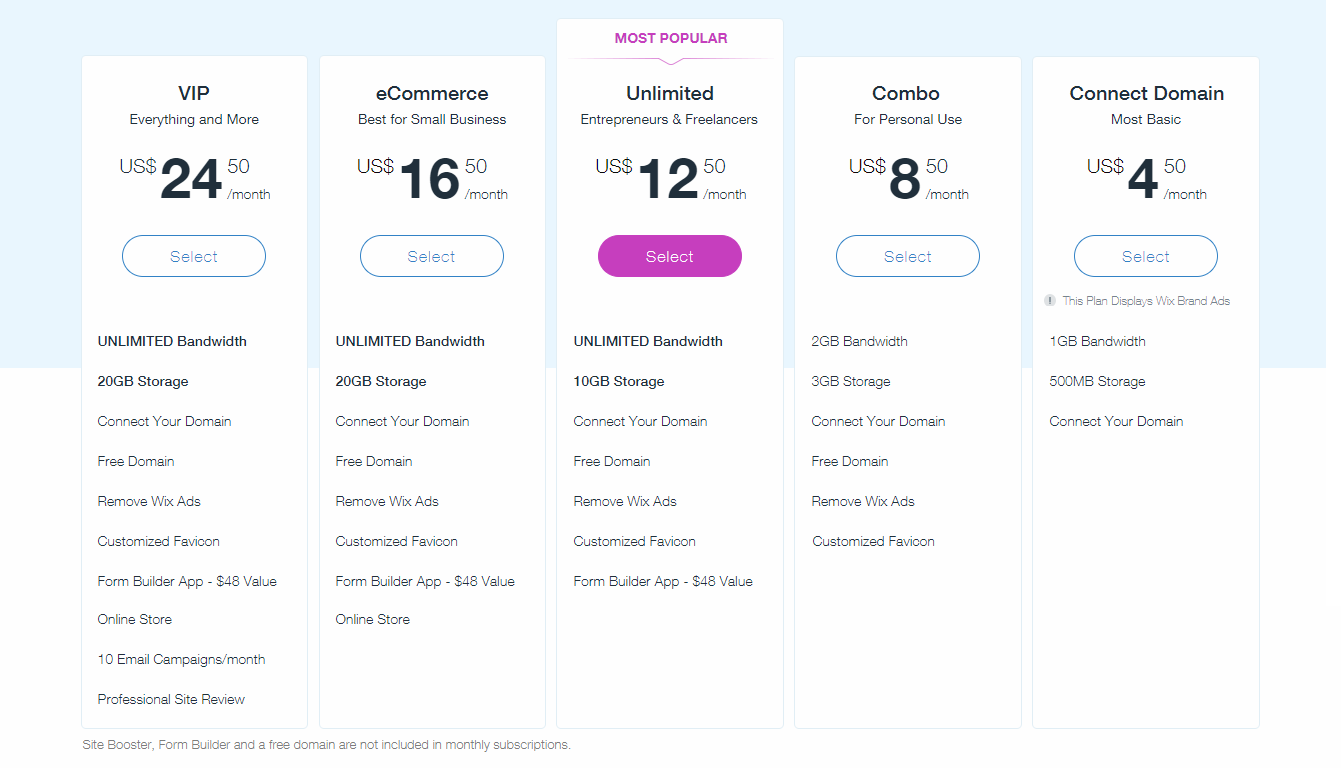
Task: Click the US$ 4.50 Connect Domain price
Action: click(x=1147, y=178)
